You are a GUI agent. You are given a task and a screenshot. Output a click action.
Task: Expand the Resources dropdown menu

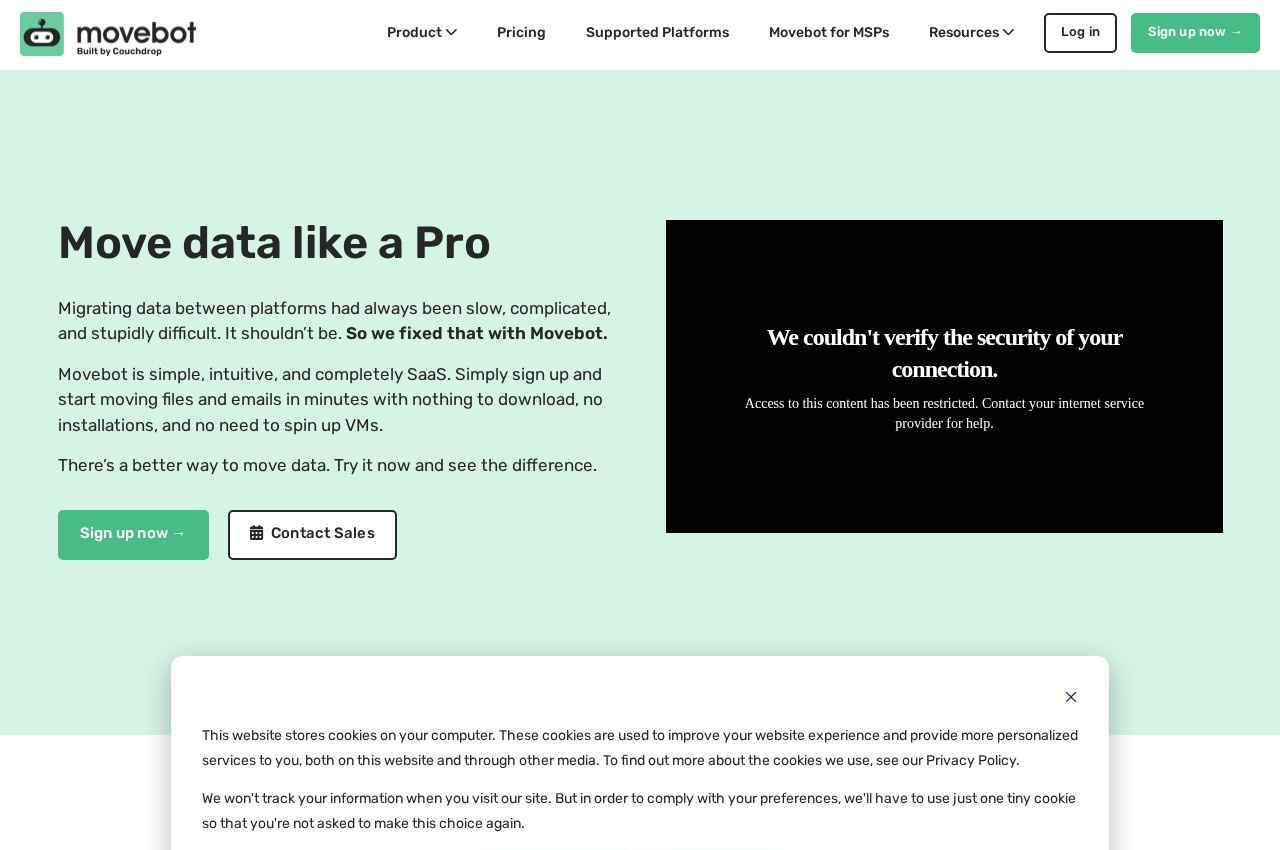click(x=972, y=33)
